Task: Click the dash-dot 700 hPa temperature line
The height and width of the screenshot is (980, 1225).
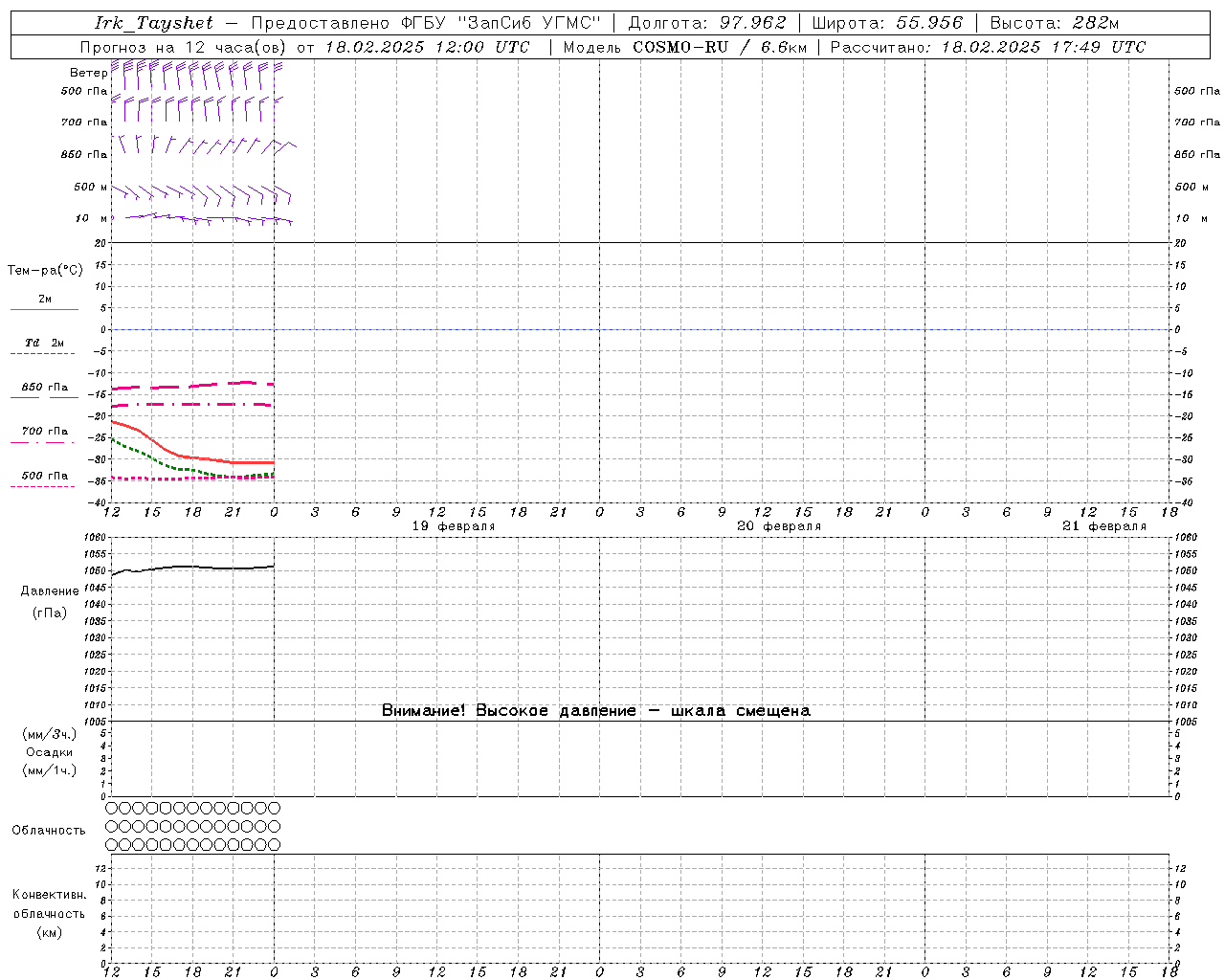Action: point(191,405)
